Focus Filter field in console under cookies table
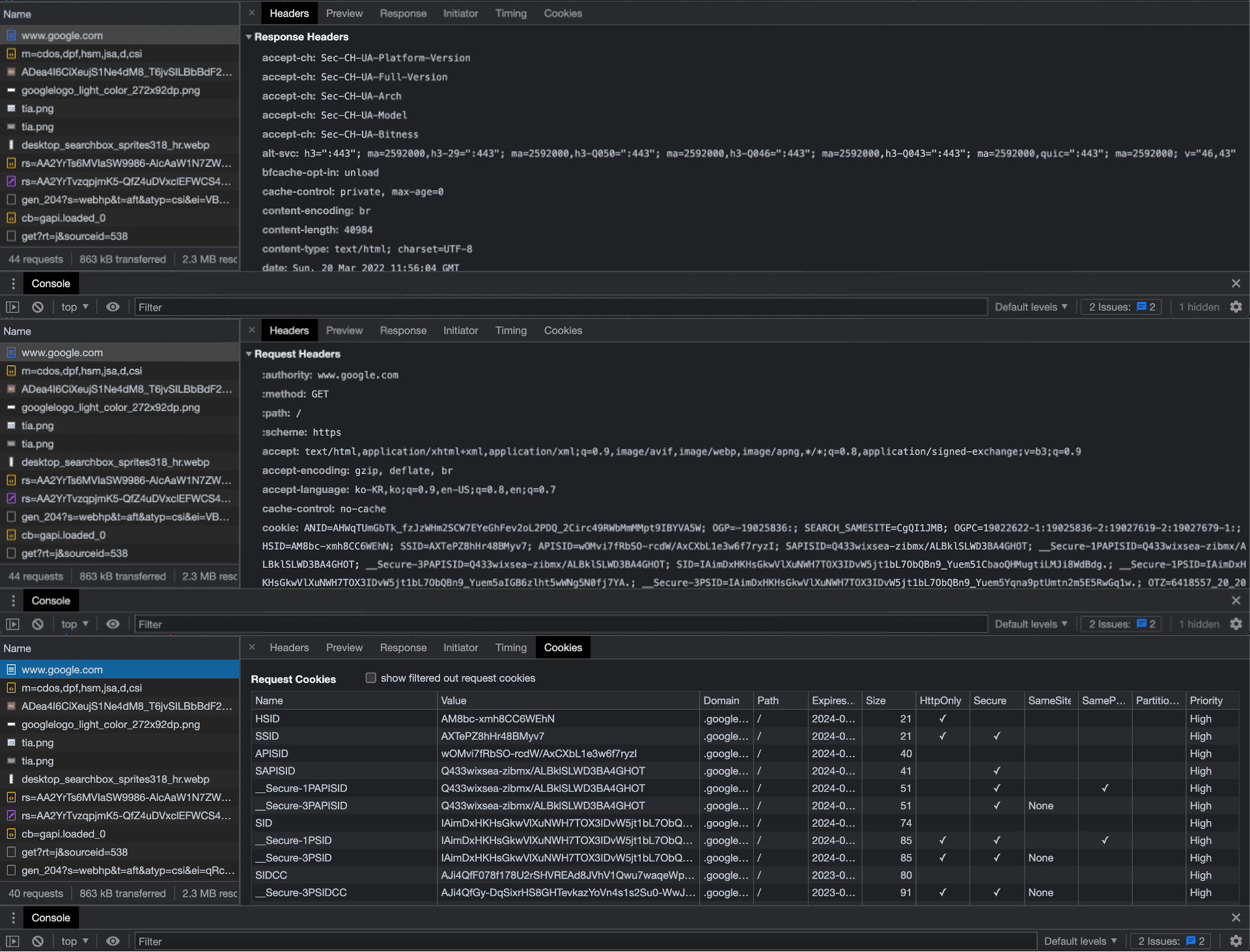1250x952 pixels. [x=585, y=941]
